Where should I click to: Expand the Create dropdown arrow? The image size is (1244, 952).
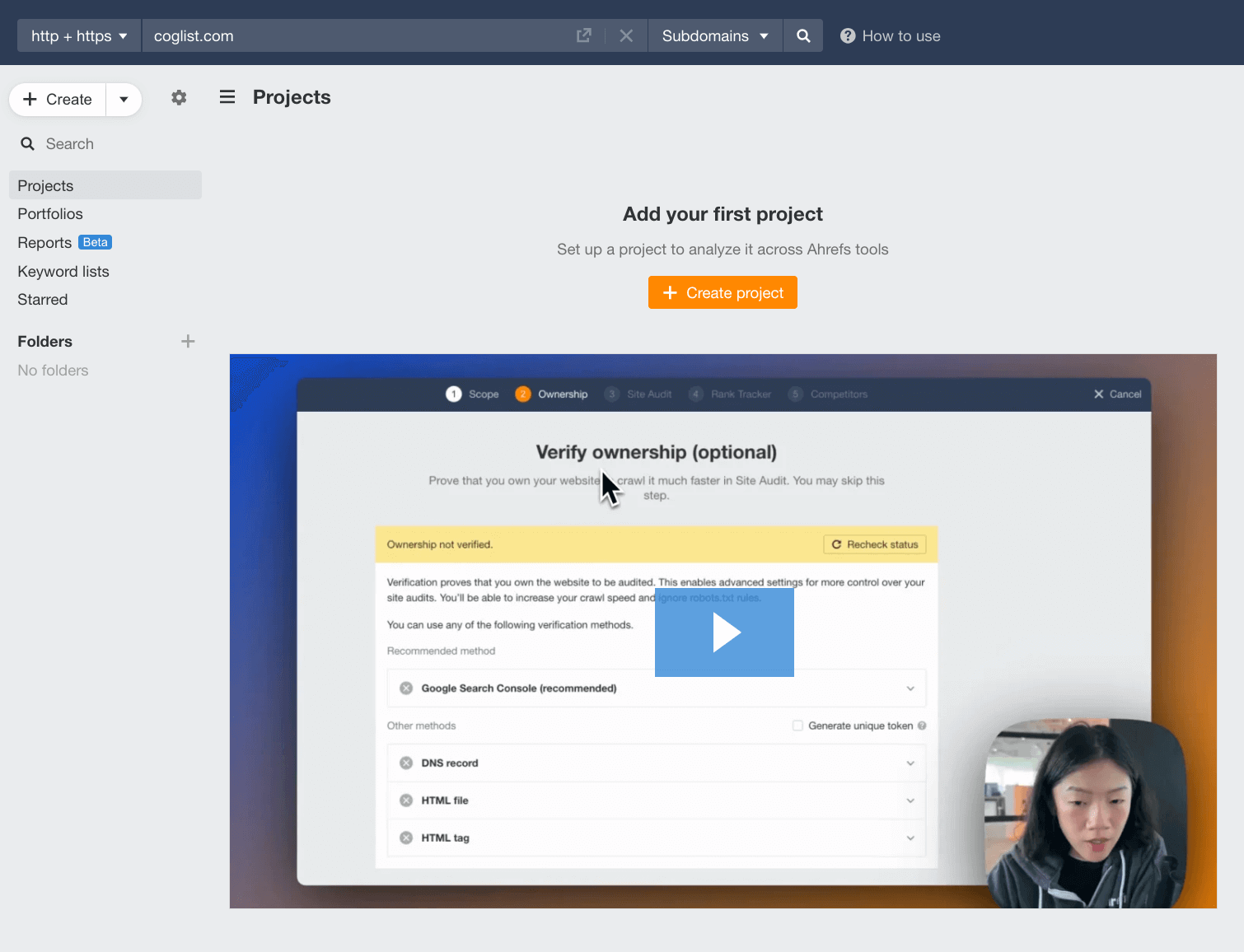124,99
